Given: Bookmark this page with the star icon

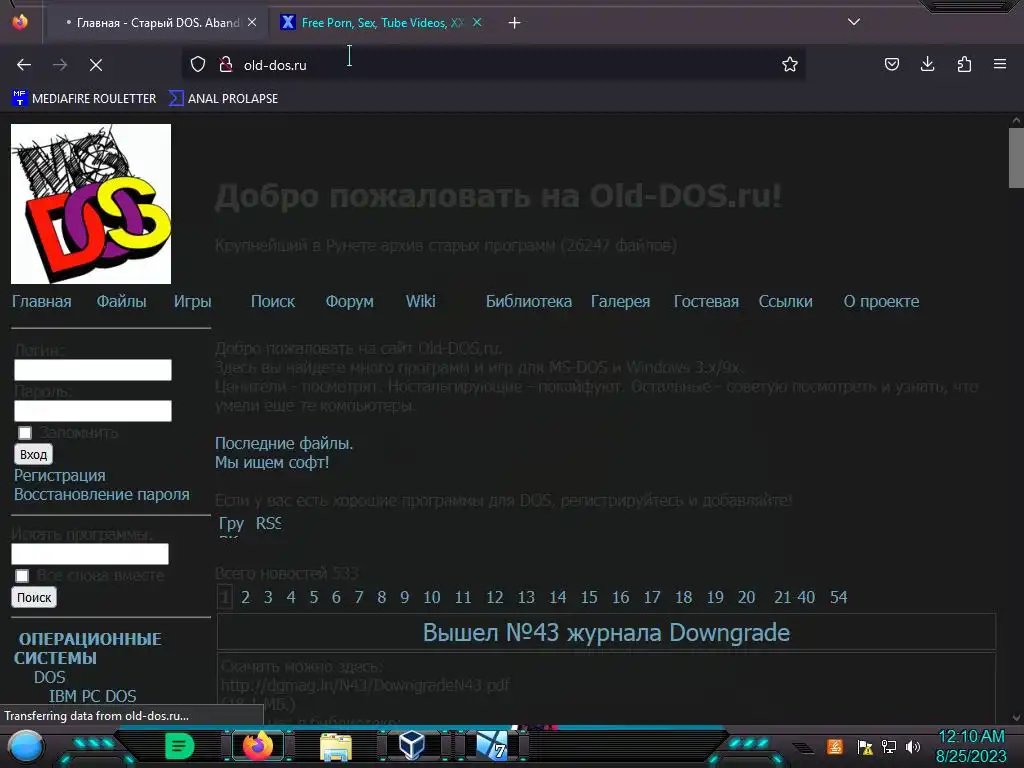Looking at the screenshot, I should (790, 64).
